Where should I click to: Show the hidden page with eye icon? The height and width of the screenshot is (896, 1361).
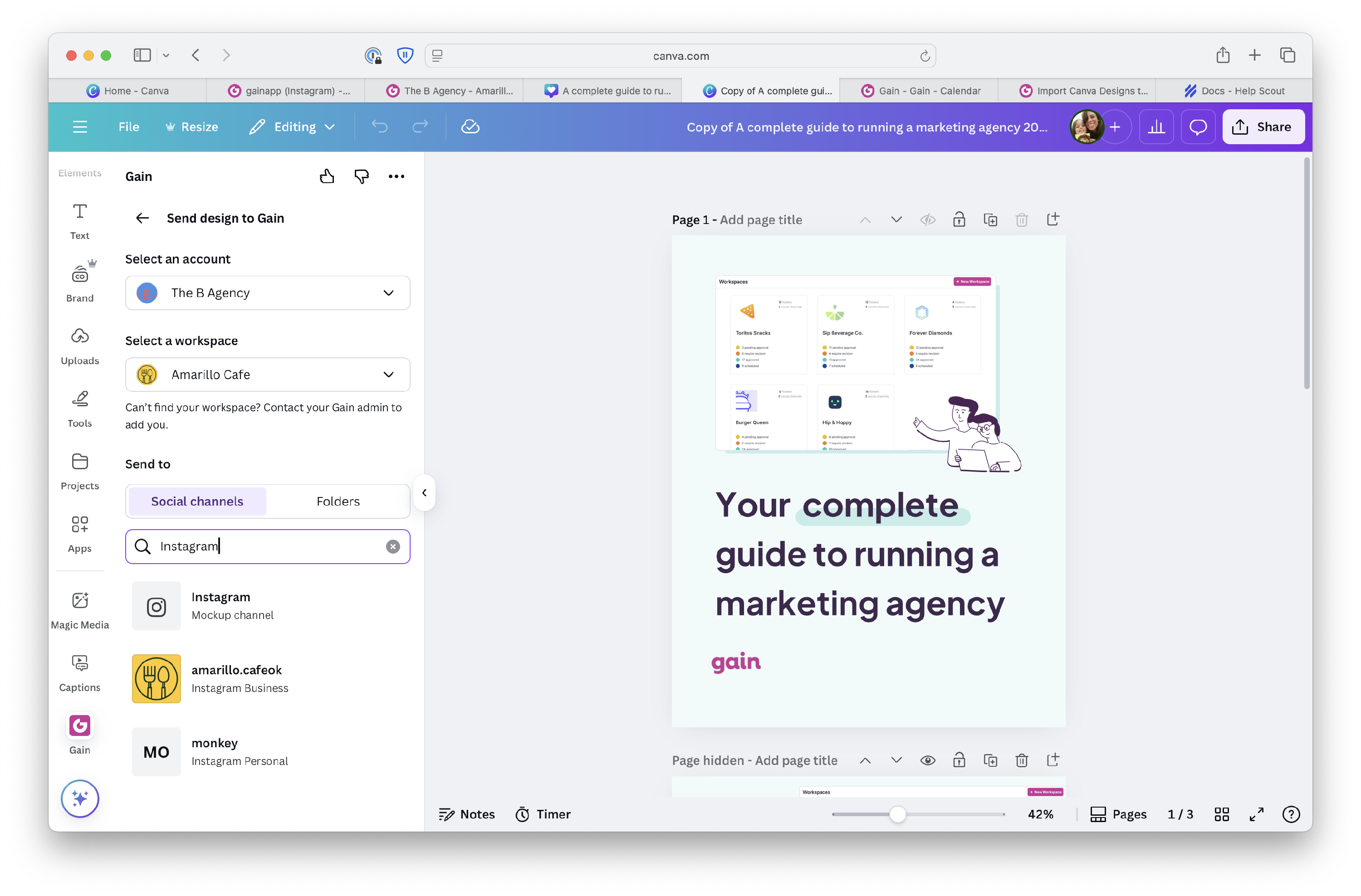click(x=928, y=760)
